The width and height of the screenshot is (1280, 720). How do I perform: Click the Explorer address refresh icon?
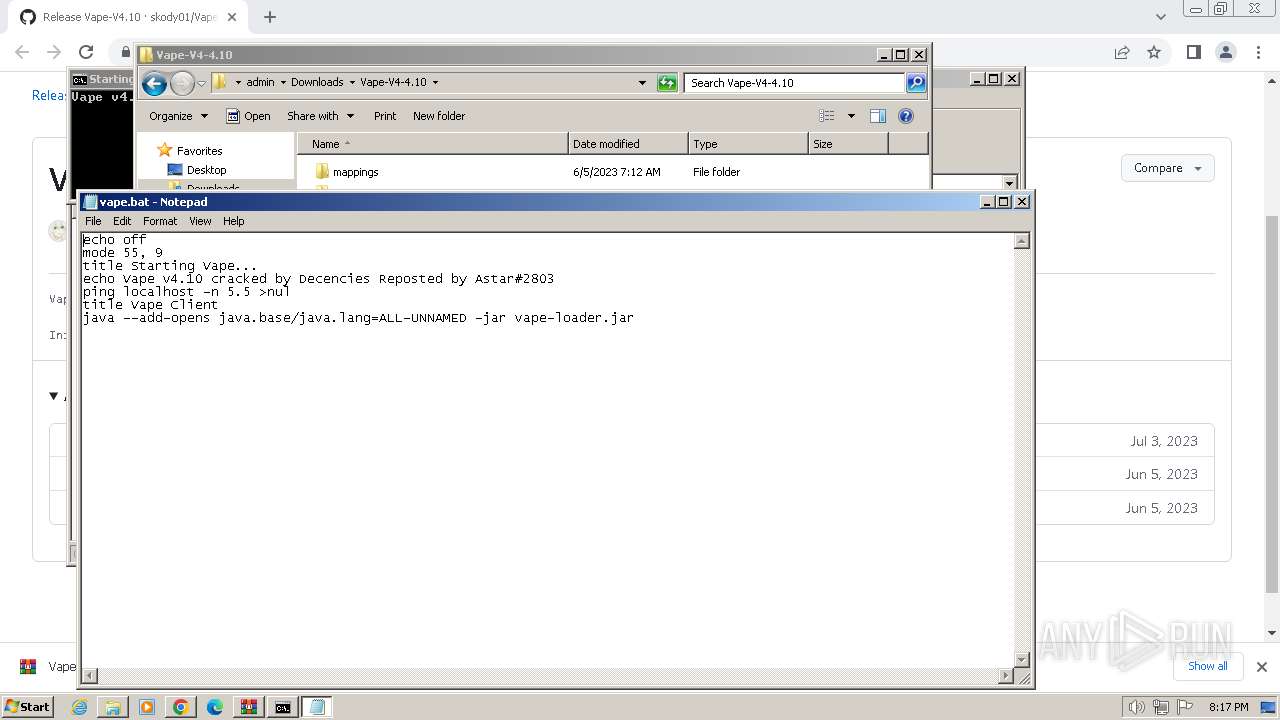667,83
